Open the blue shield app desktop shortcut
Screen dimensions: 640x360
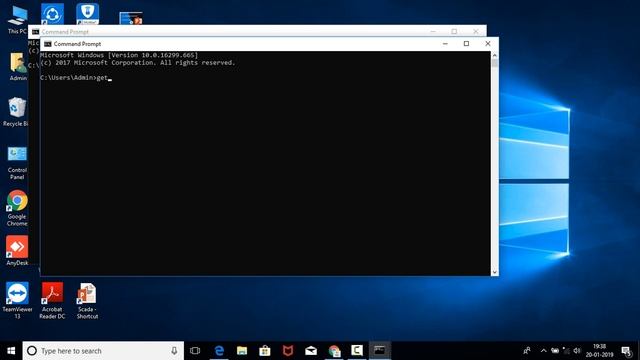[x=87, y=14]
